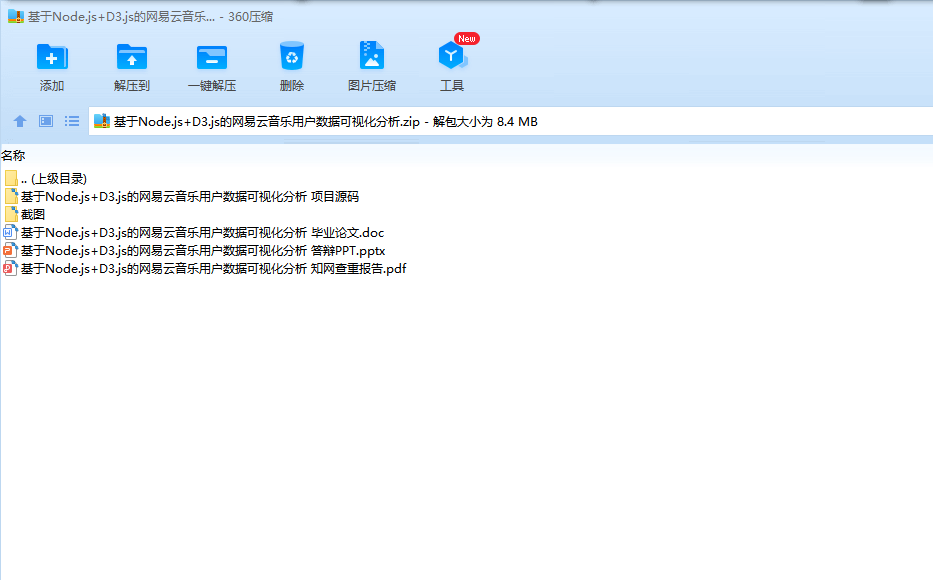The height and width of the screenshot is (580, 933).
Task: Open the 图片压缩 (Image compress) tool
Action: tap(372, 56)
